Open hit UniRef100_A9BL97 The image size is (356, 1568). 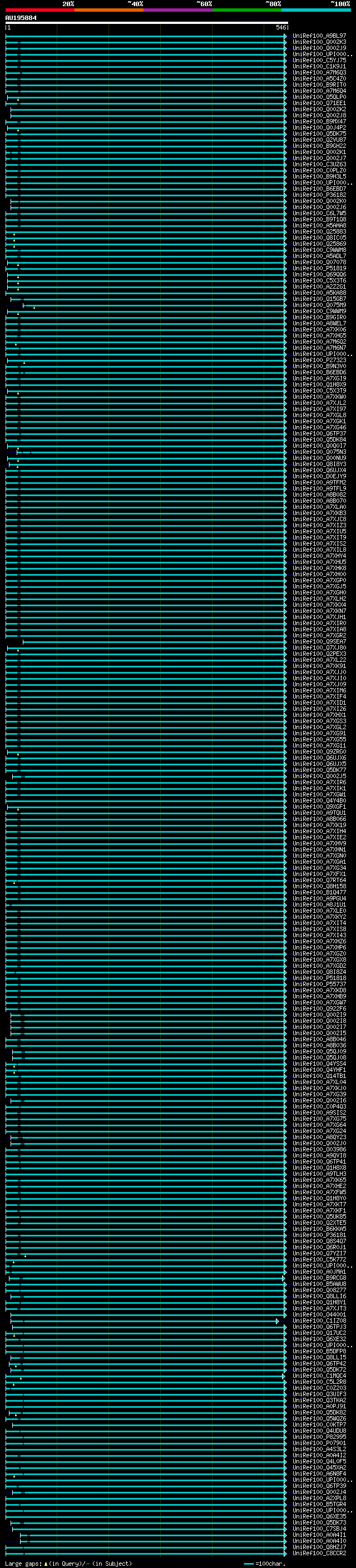pyautogui.click(x=319, y=36)
